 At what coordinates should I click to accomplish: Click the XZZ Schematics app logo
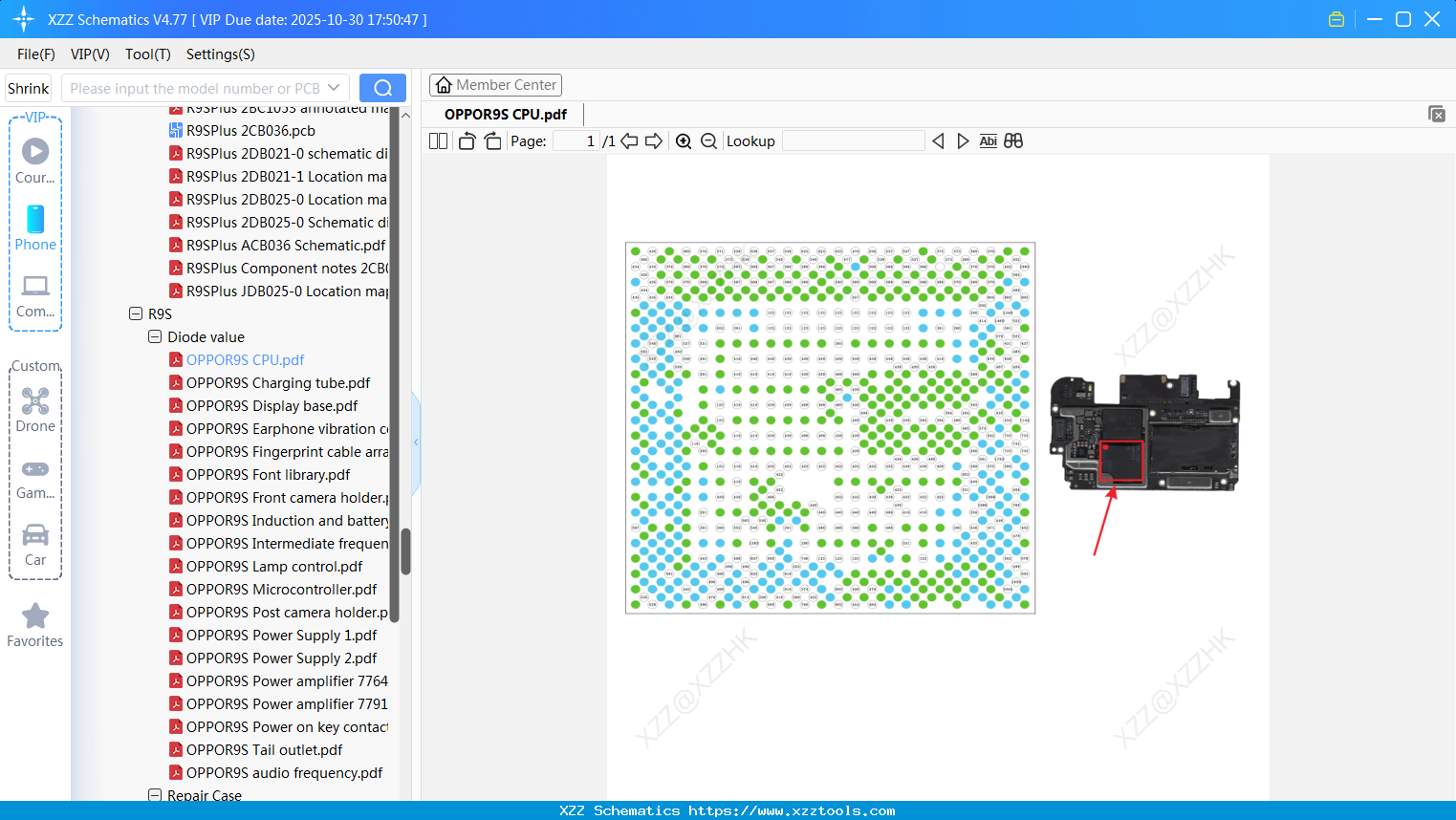click(24, 19)
